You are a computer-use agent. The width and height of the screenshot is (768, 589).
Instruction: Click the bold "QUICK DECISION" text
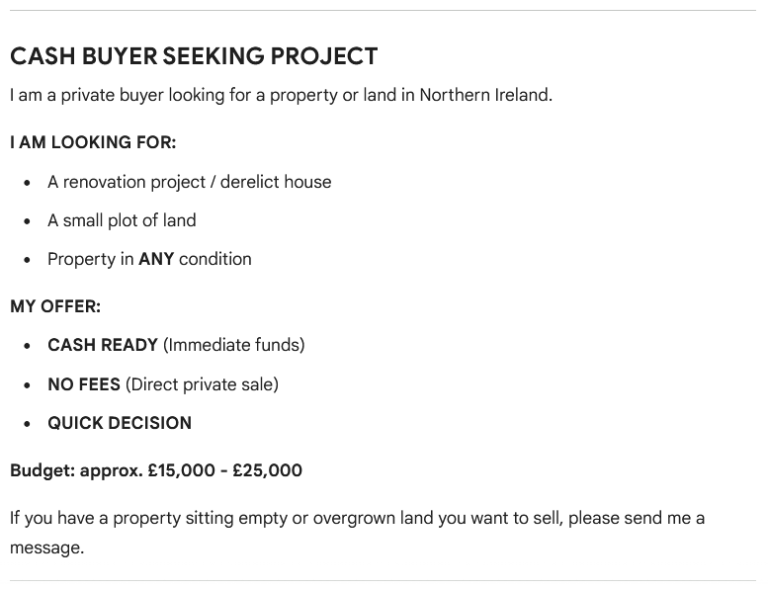[x=120, y=423]
